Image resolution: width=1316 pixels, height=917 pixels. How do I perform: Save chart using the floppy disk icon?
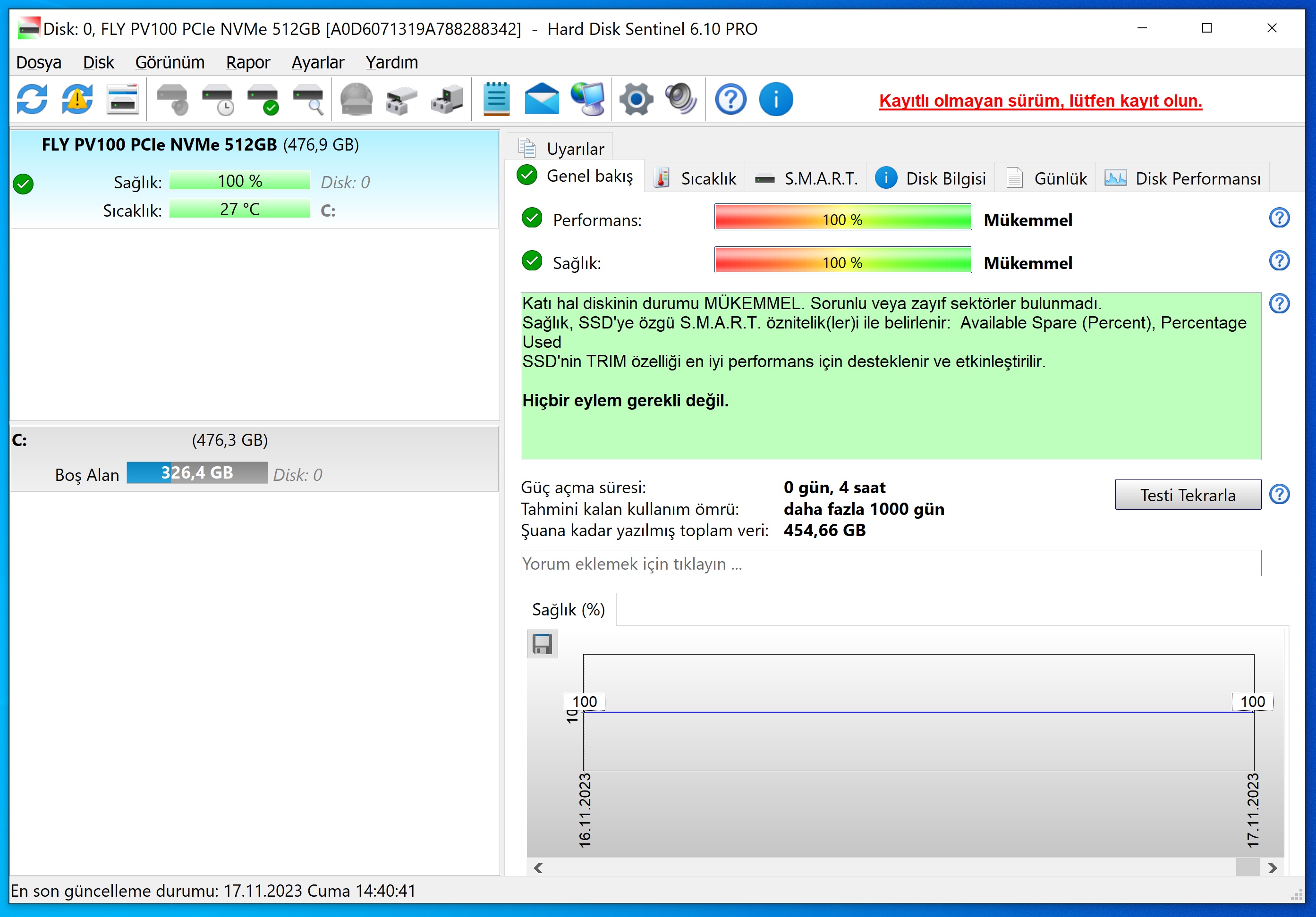542,644
